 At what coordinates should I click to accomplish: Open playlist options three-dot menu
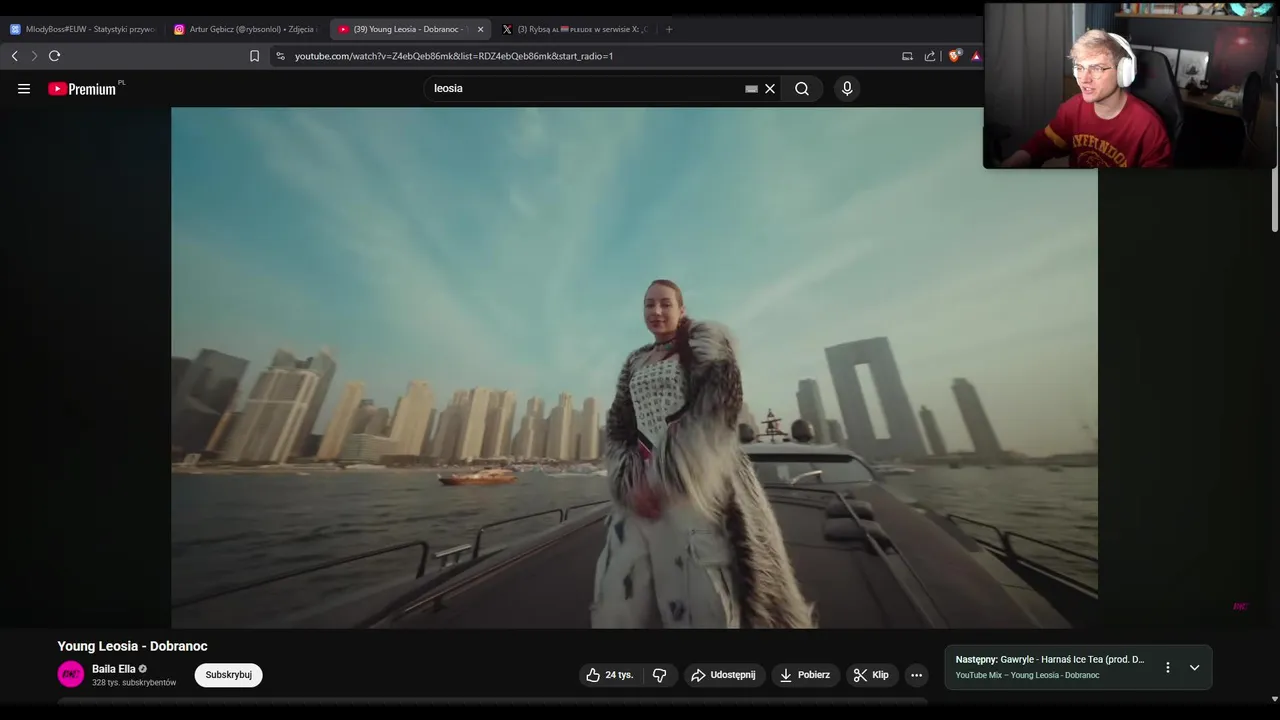point(1167,667)
